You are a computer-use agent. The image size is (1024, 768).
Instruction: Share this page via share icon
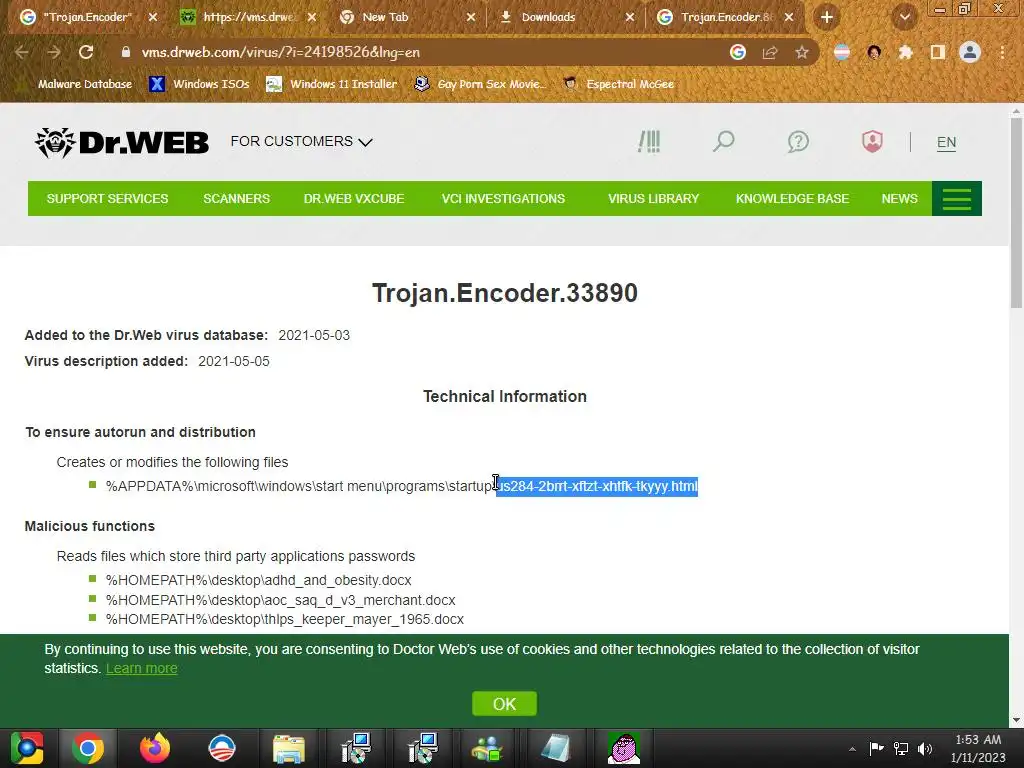tap(770, 52)
